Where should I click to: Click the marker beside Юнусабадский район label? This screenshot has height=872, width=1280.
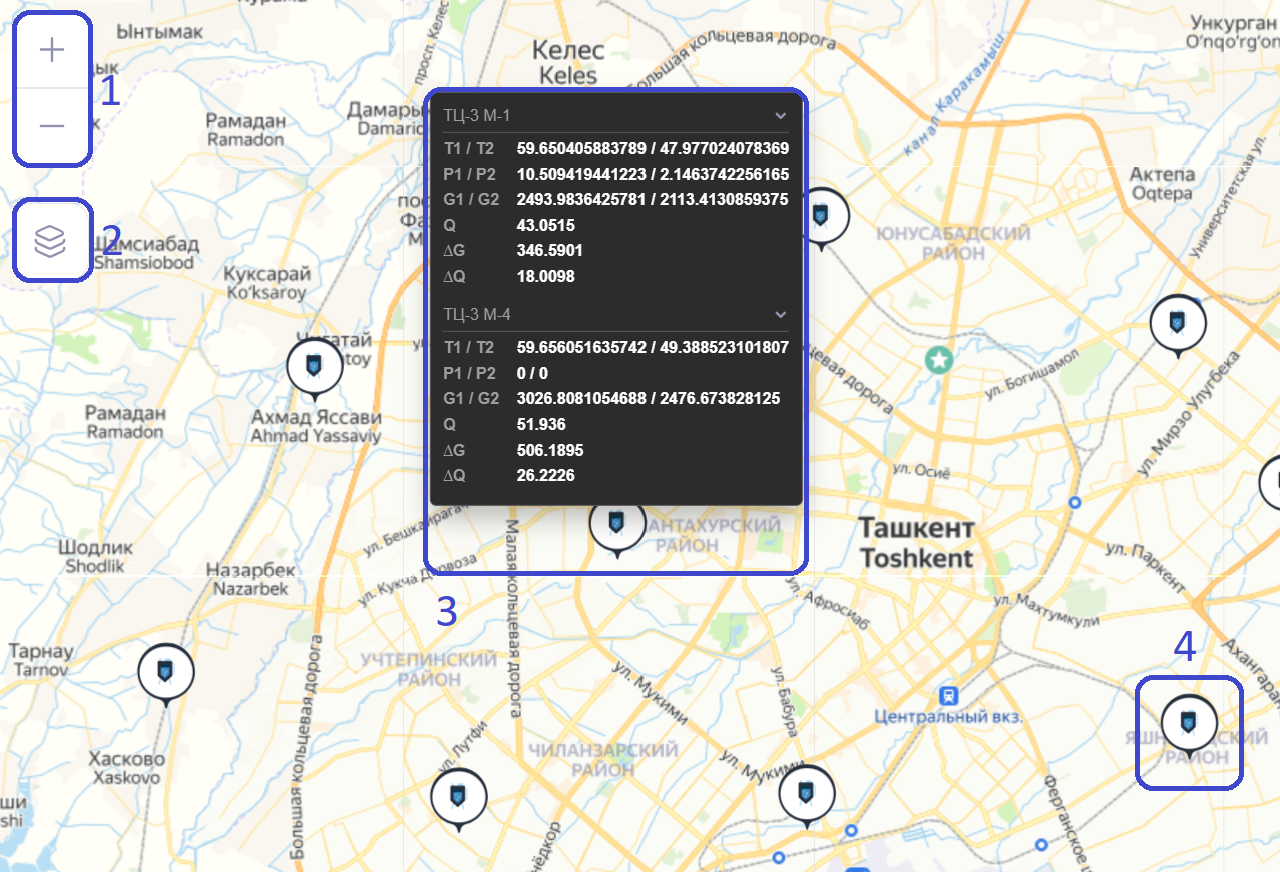821,215
